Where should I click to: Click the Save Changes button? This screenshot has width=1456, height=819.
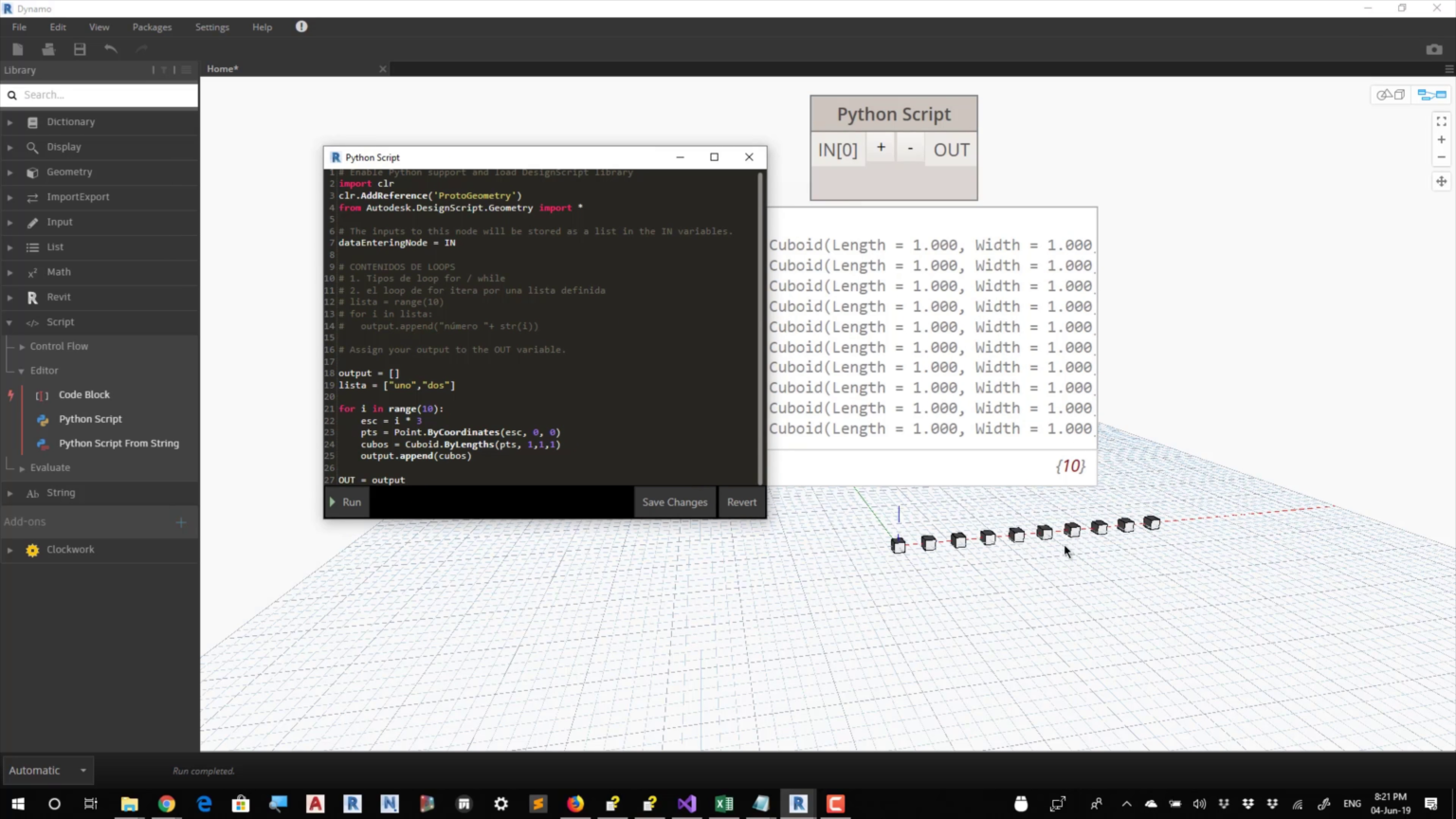click(674, 501)
